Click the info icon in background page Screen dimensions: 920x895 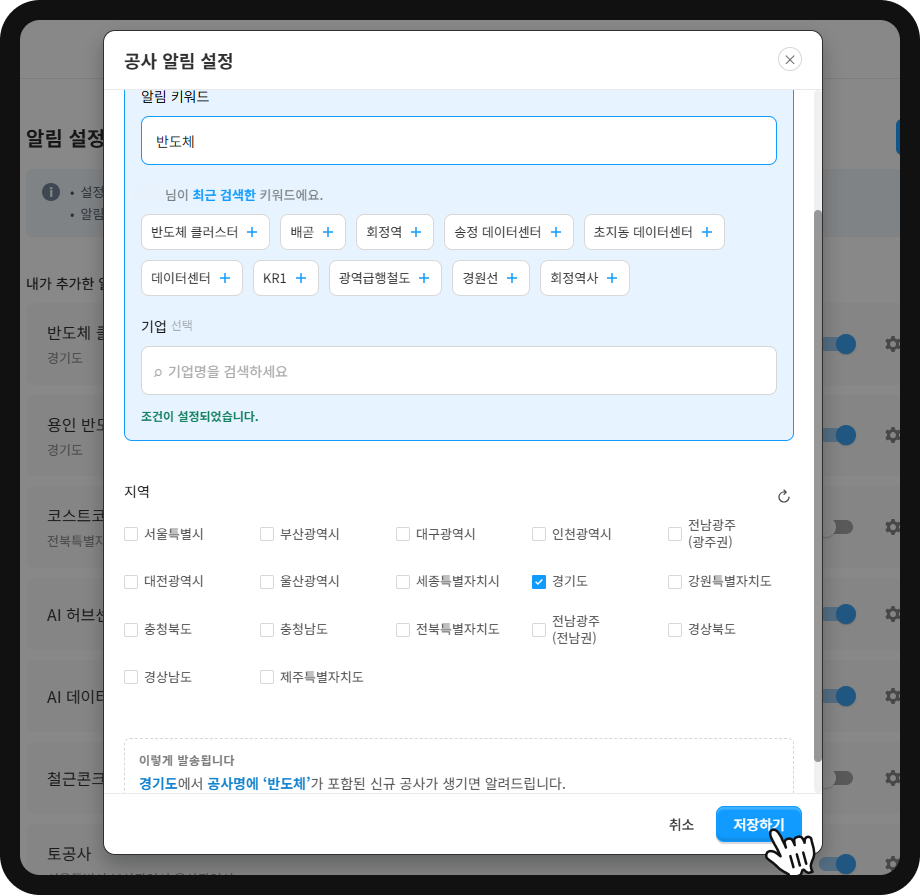[51, 192]
